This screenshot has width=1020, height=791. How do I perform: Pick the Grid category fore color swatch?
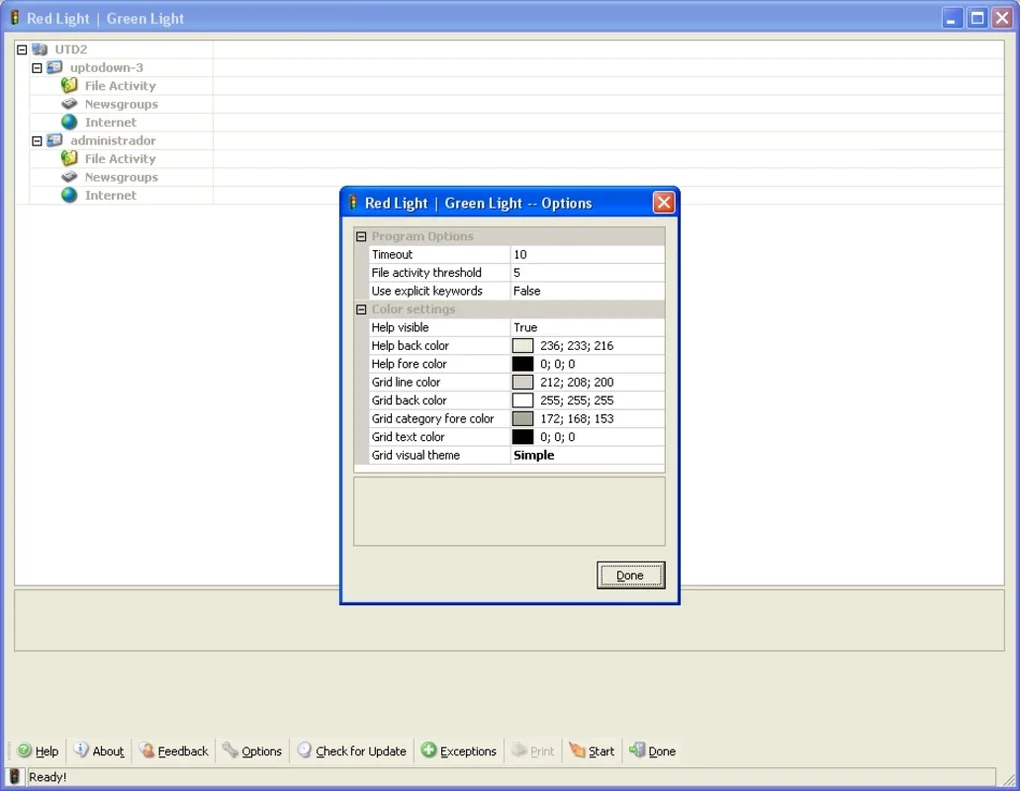tap(522, 418)
